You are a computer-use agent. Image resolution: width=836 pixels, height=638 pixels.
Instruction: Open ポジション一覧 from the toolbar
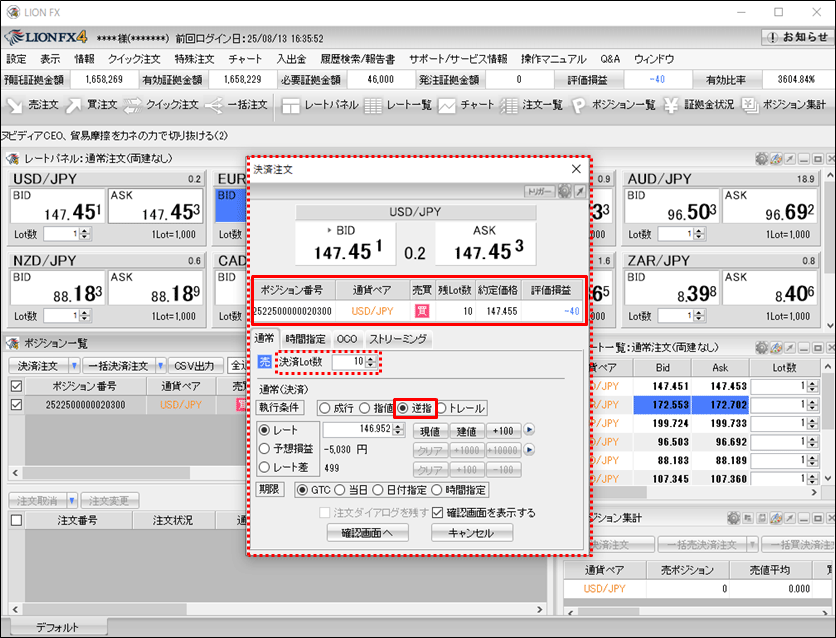pyautogui.click(x=618, y=104)
